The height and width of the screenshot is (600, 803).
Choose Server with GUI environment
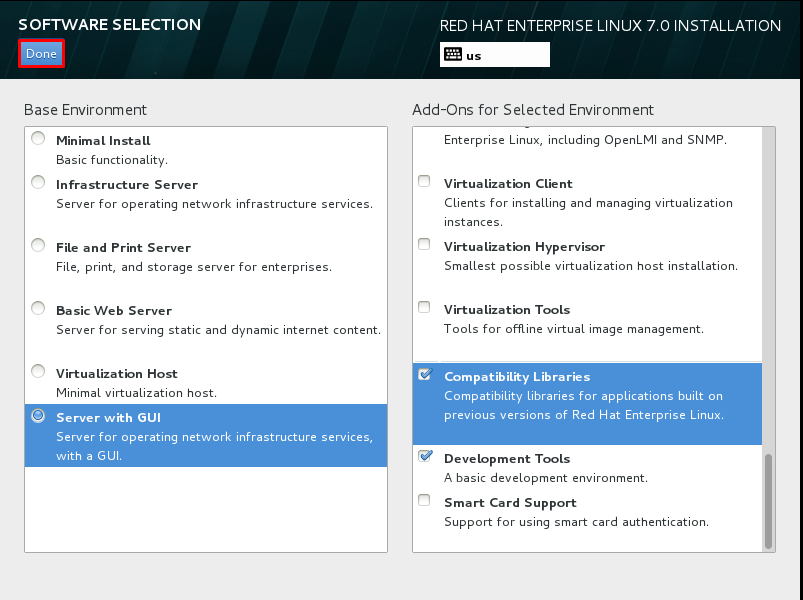pos(37,415)
